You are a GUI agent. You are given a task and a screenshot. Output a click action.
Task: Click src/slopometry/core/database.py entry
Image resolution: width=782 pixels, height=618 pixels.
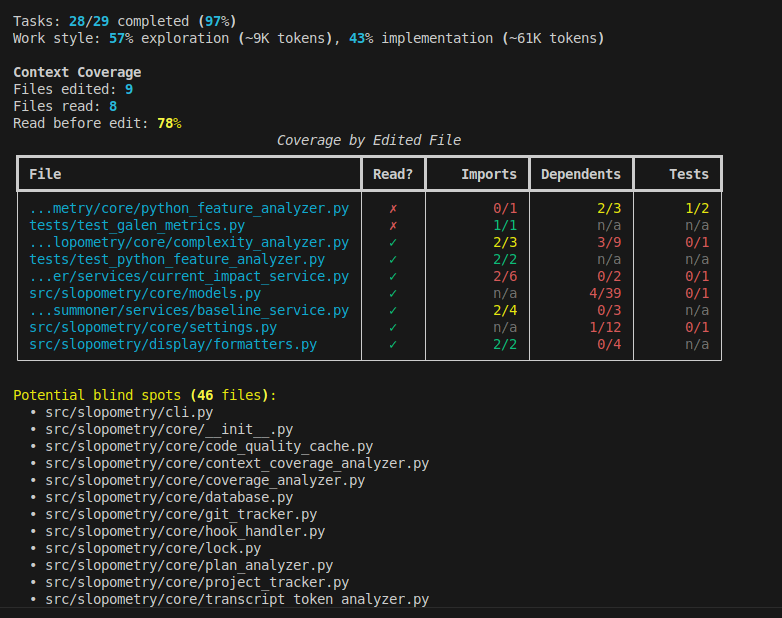point(169,497)
